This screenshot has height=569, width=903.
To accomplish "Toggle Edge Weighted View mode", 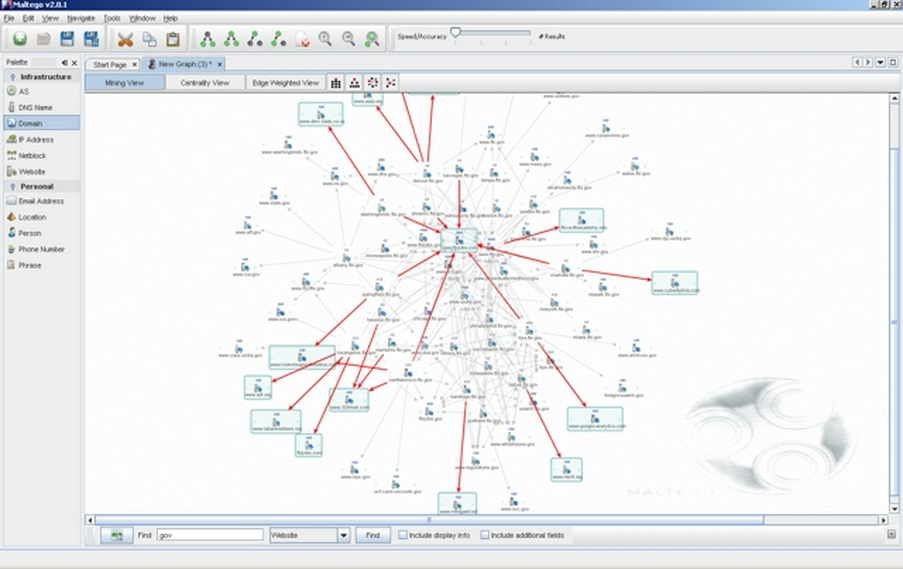I will tap(285, 83).
